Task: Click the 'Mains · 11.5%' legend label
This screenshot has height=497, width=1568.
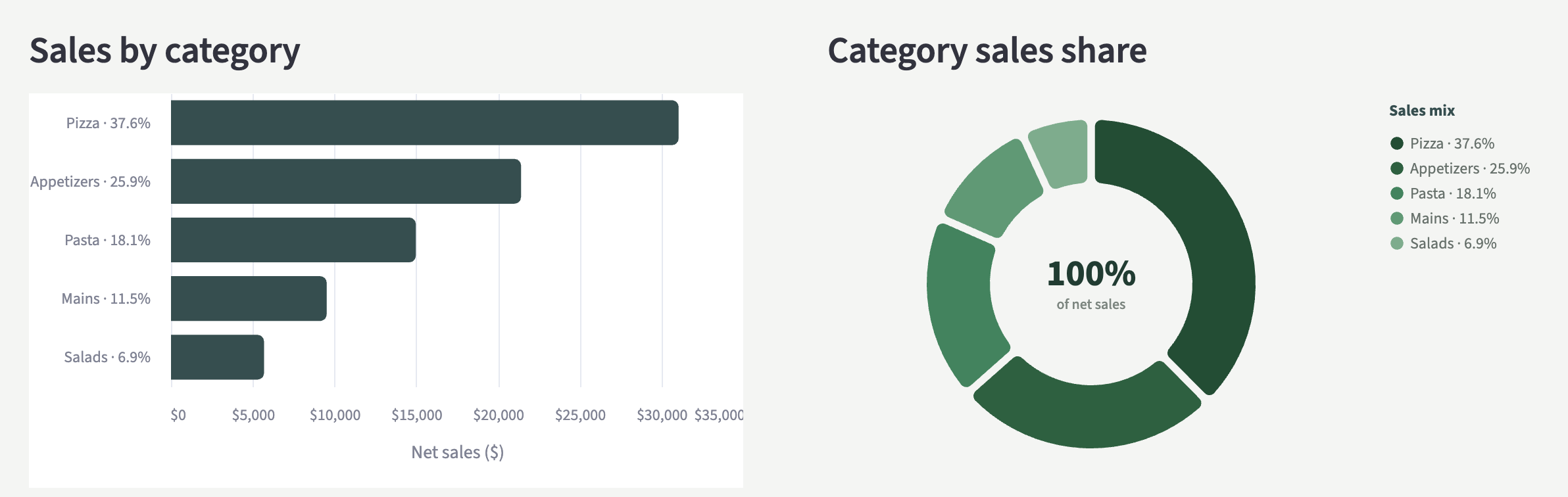Action: 1455,218
